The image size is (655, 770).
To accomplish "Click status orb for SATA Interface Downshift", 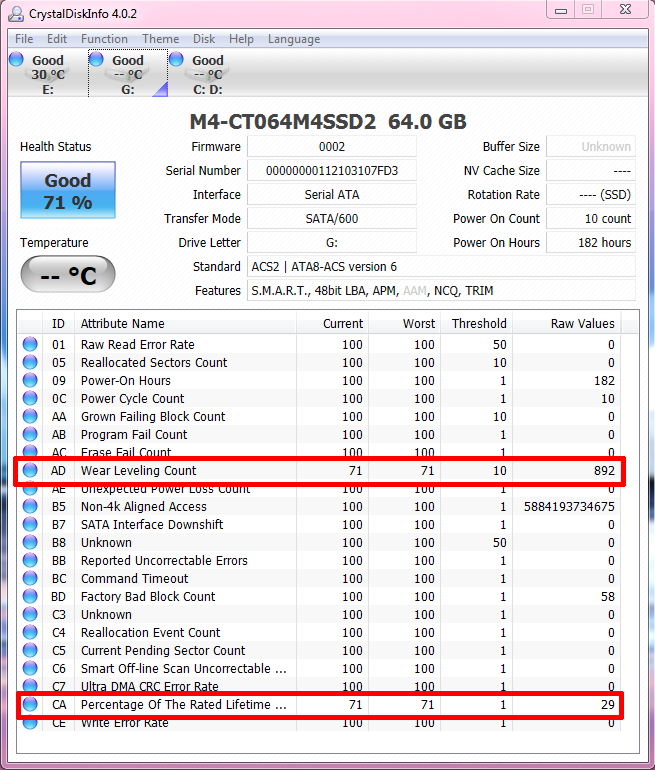I will tap(30, 524).
